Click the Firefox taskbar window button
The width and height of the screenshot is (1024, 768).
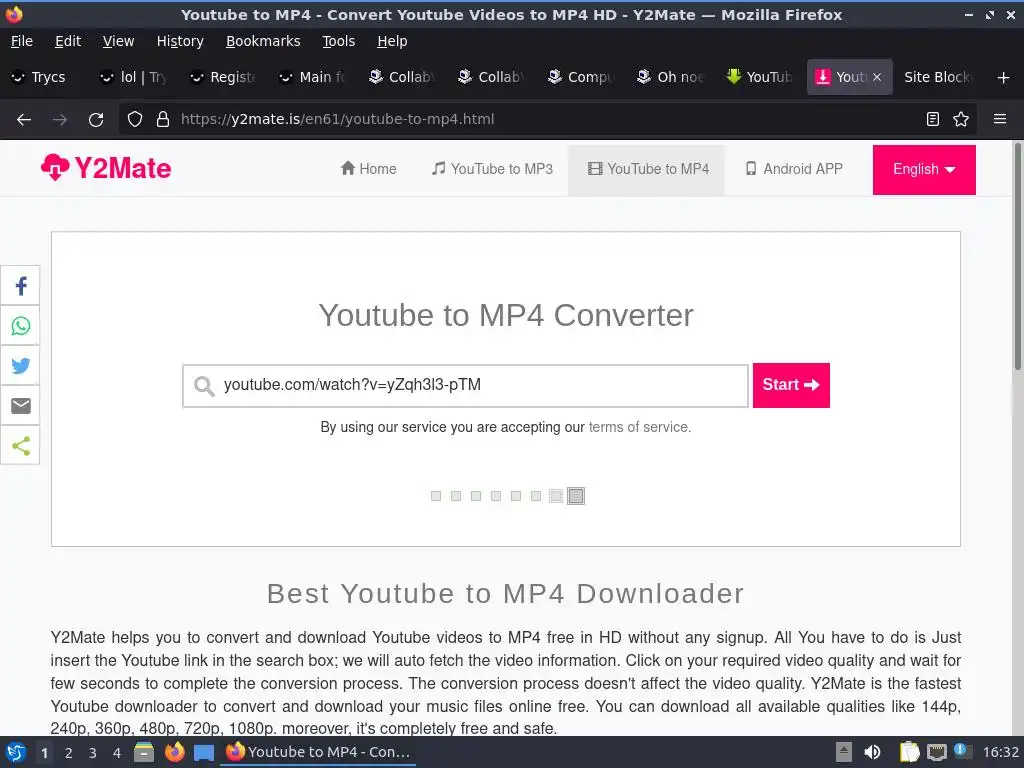click(x=318, y=752)
